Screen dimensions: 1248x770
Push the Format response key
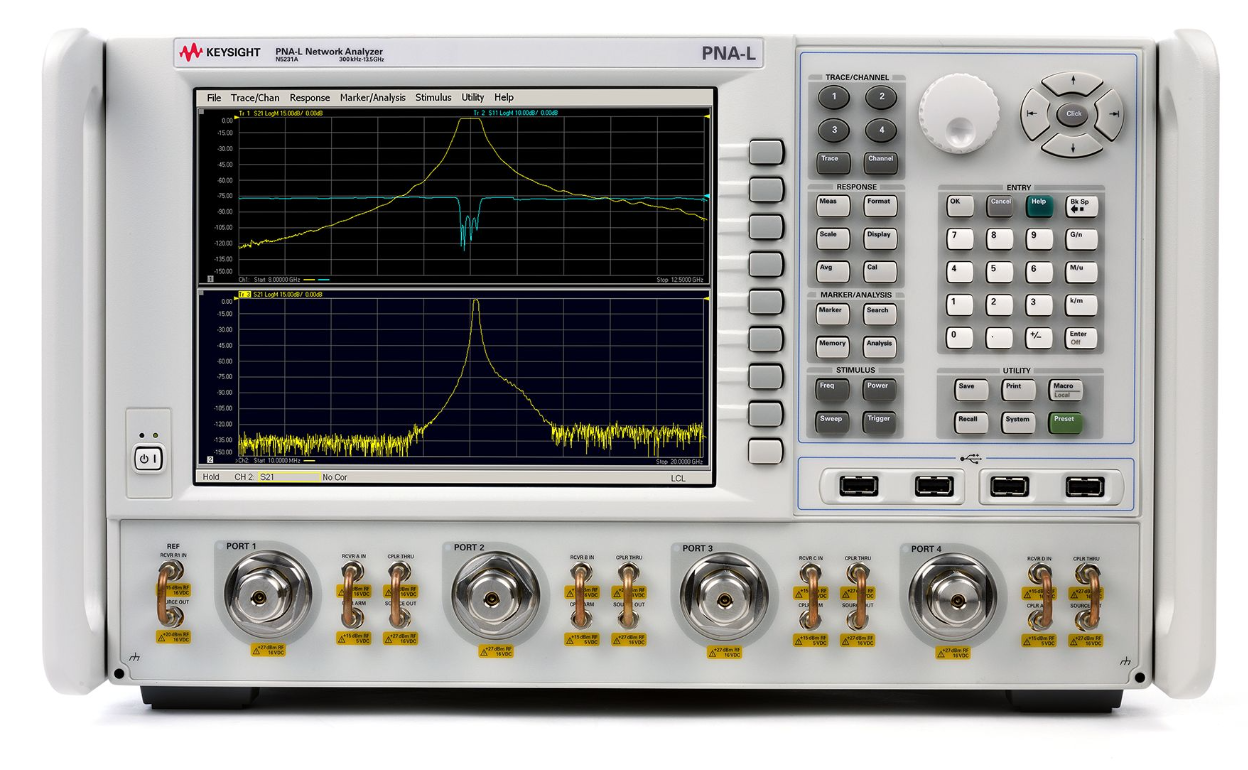[880, 206]
